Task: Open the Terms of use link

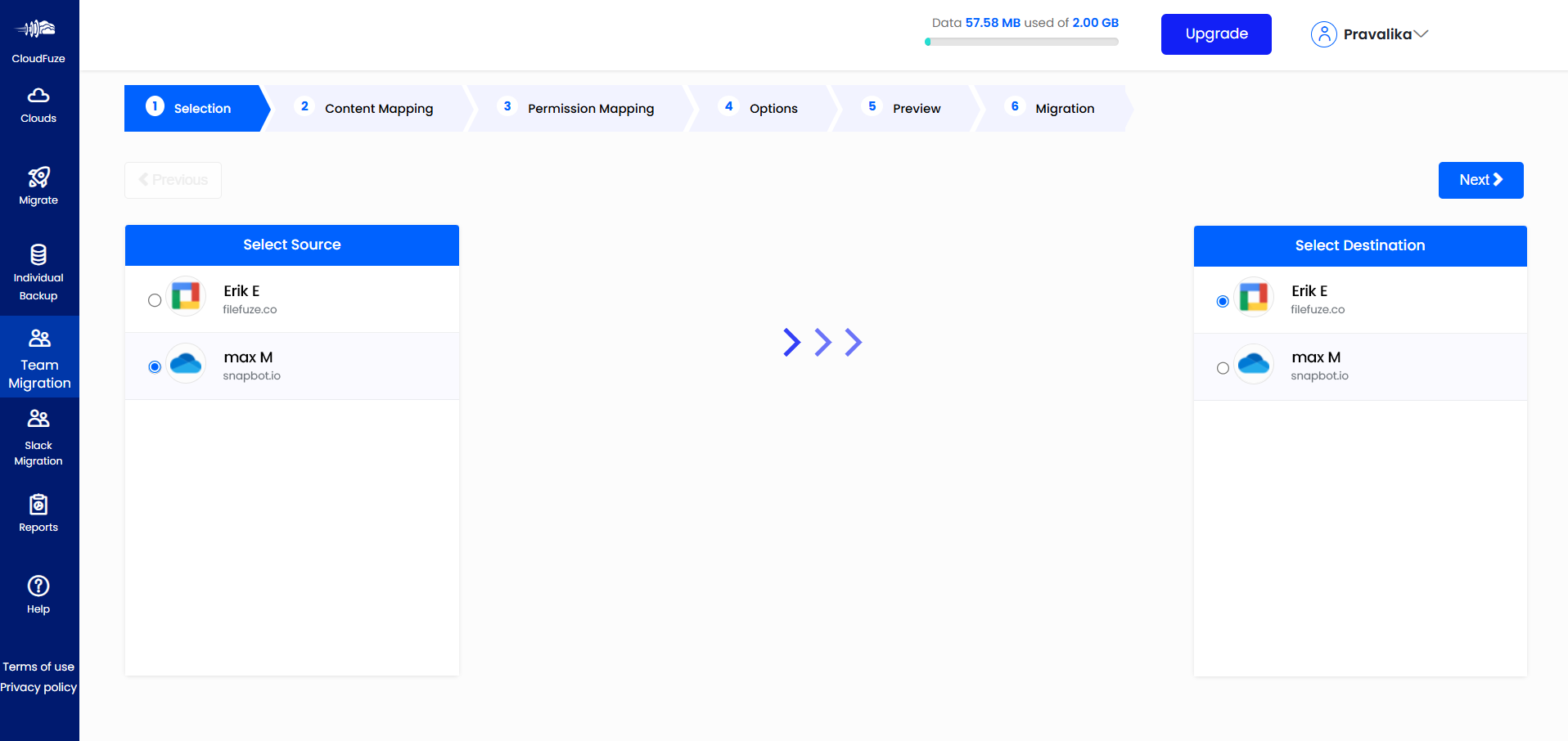Action: [38, 667]
